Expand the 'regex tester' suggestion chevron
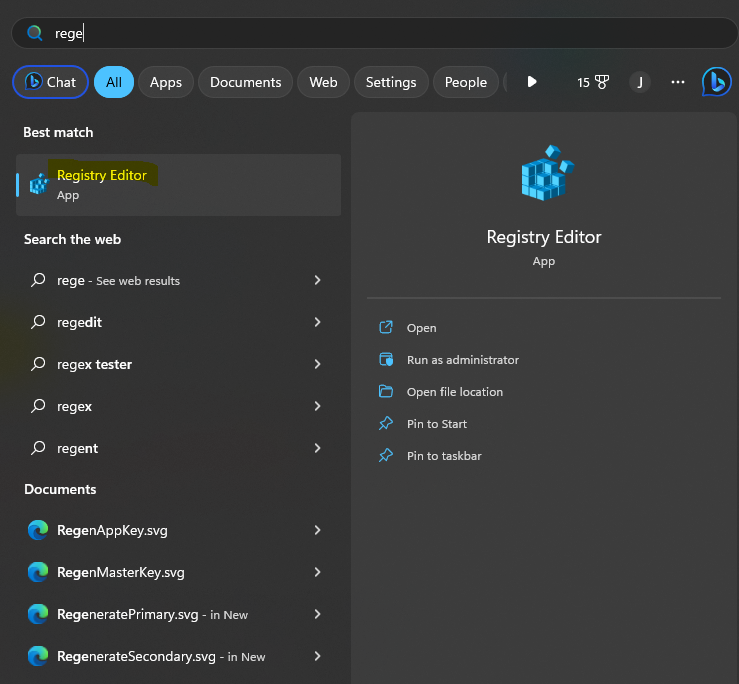The height and width of the screenshot is (684, 739). click(x=318, y=364)
